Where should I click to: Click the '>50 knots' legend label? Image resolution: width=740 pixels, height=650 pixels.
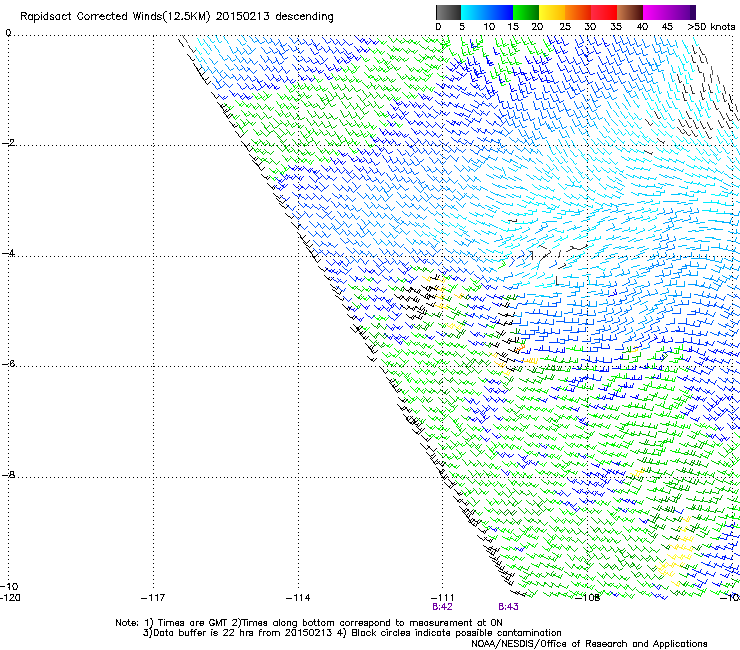(711, 27)
